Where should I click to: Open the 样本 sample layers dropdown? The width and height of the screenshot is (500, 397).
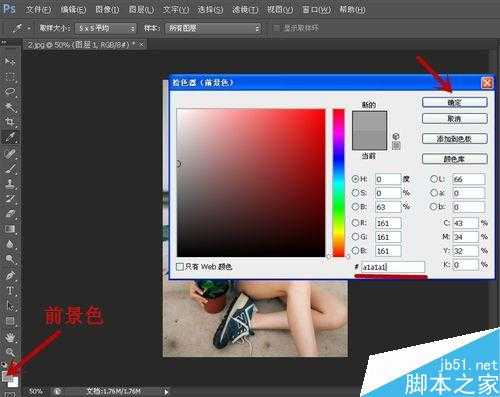[x=213, y=29]
